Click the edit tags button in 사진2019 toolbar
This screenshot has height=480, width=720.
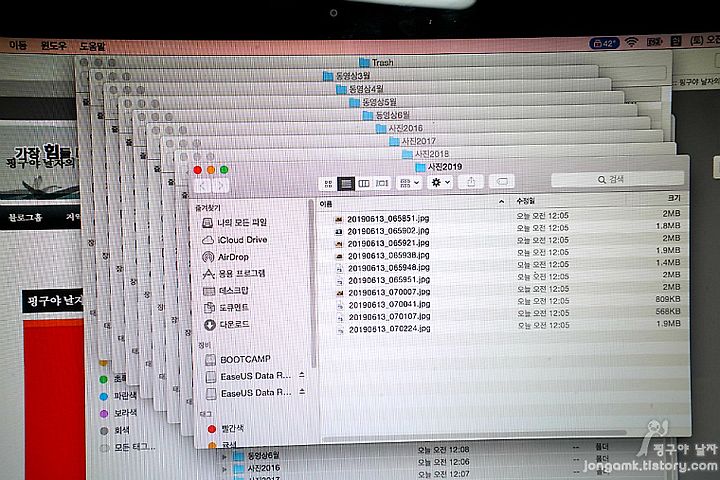502,182
